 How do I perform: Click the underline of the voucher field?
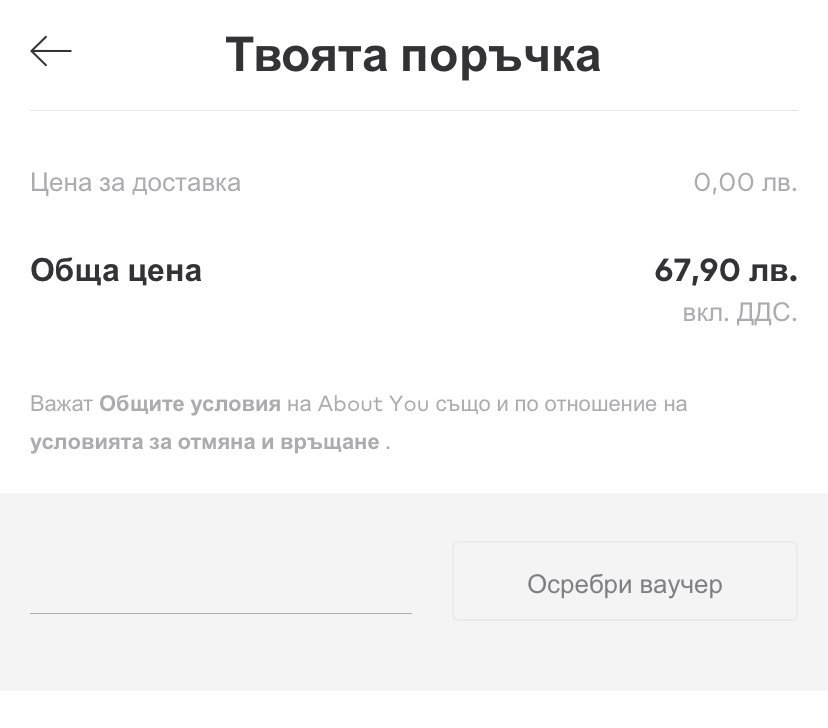(x=220, y=612)
